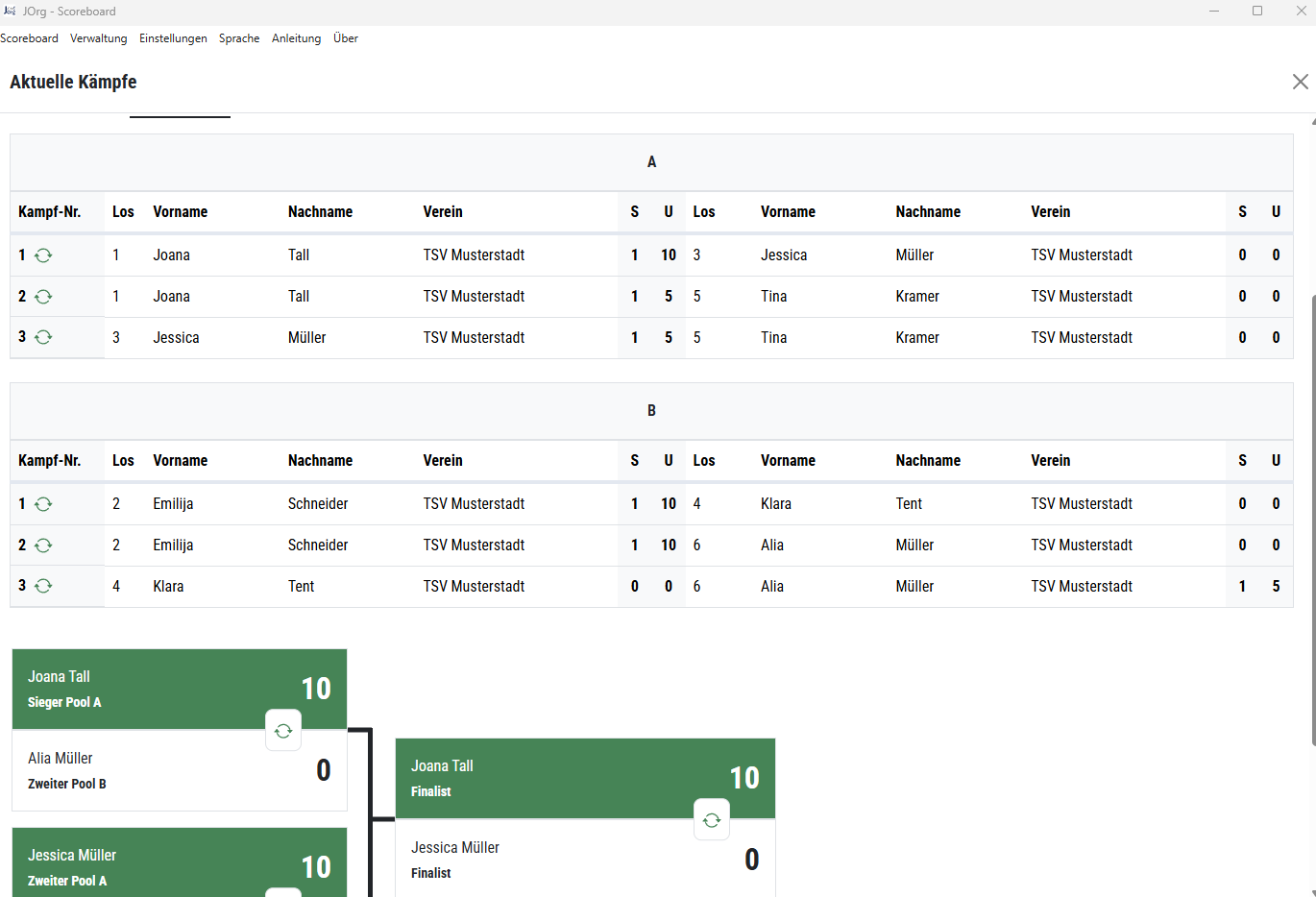Close the Aktuelle Kämpfe panel

[1300, 82]
